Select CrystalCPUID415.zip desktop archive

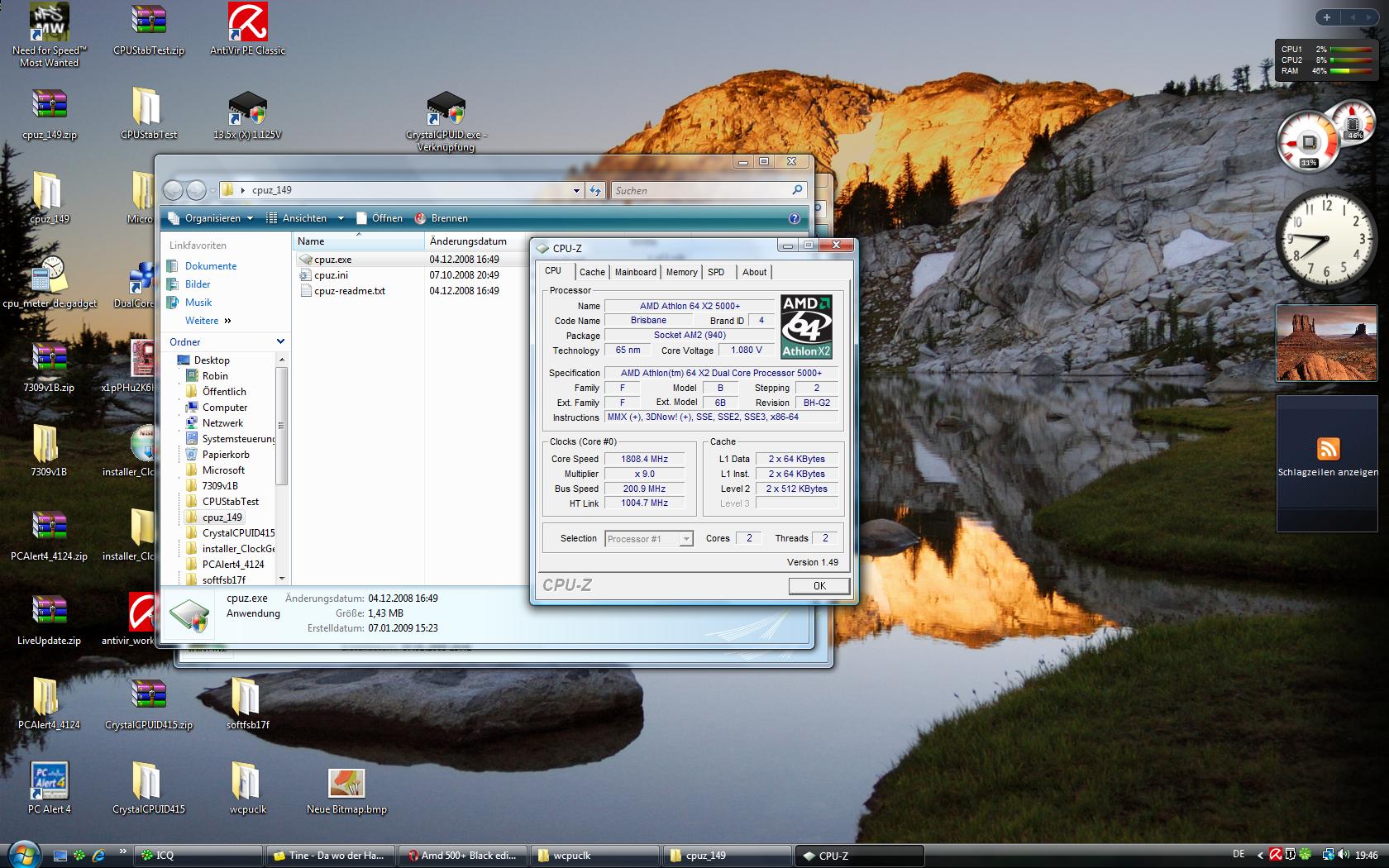[x=149, y=703]
